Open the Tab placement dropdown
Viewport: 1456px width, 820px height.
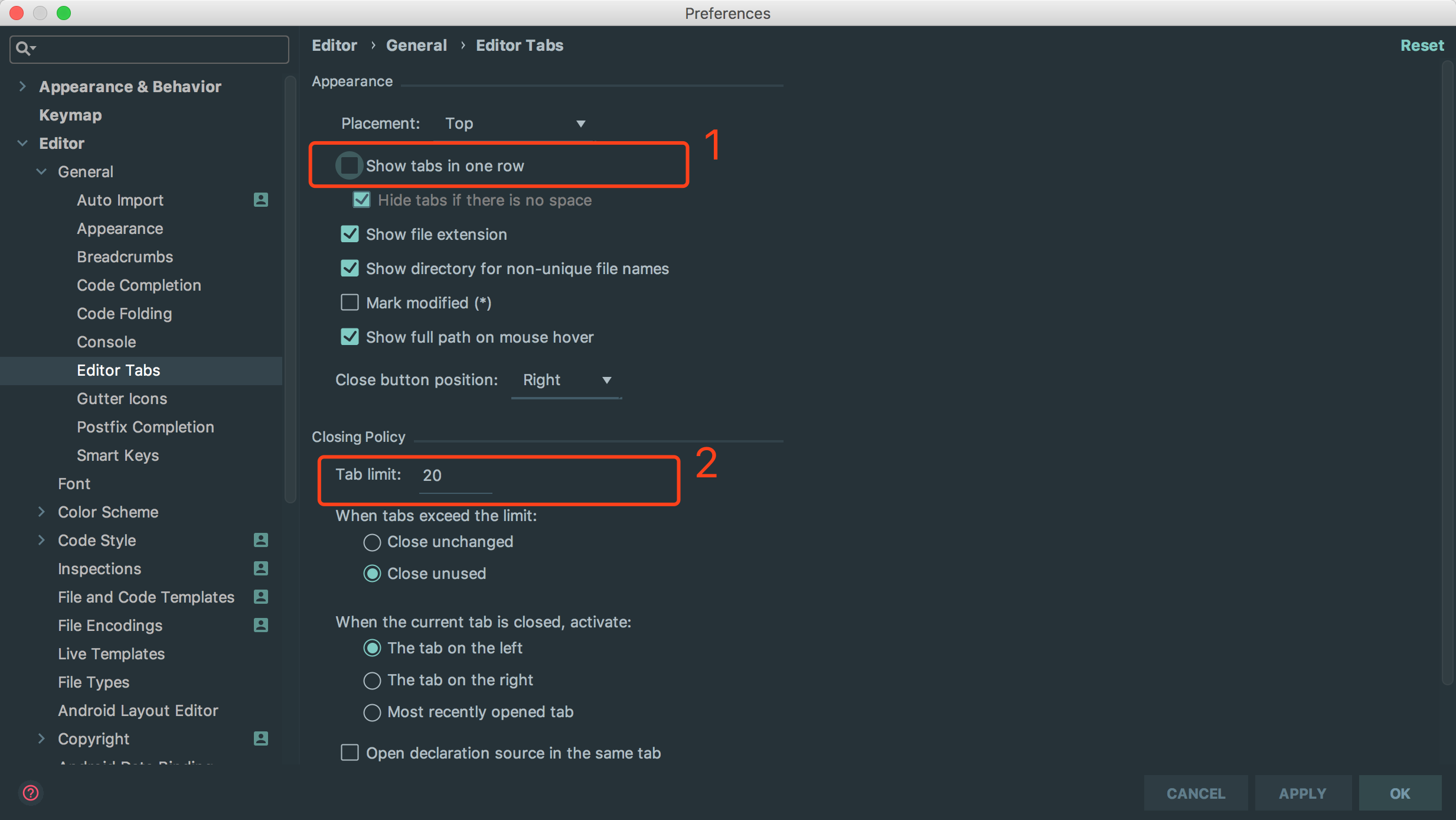tap(513, 122)
